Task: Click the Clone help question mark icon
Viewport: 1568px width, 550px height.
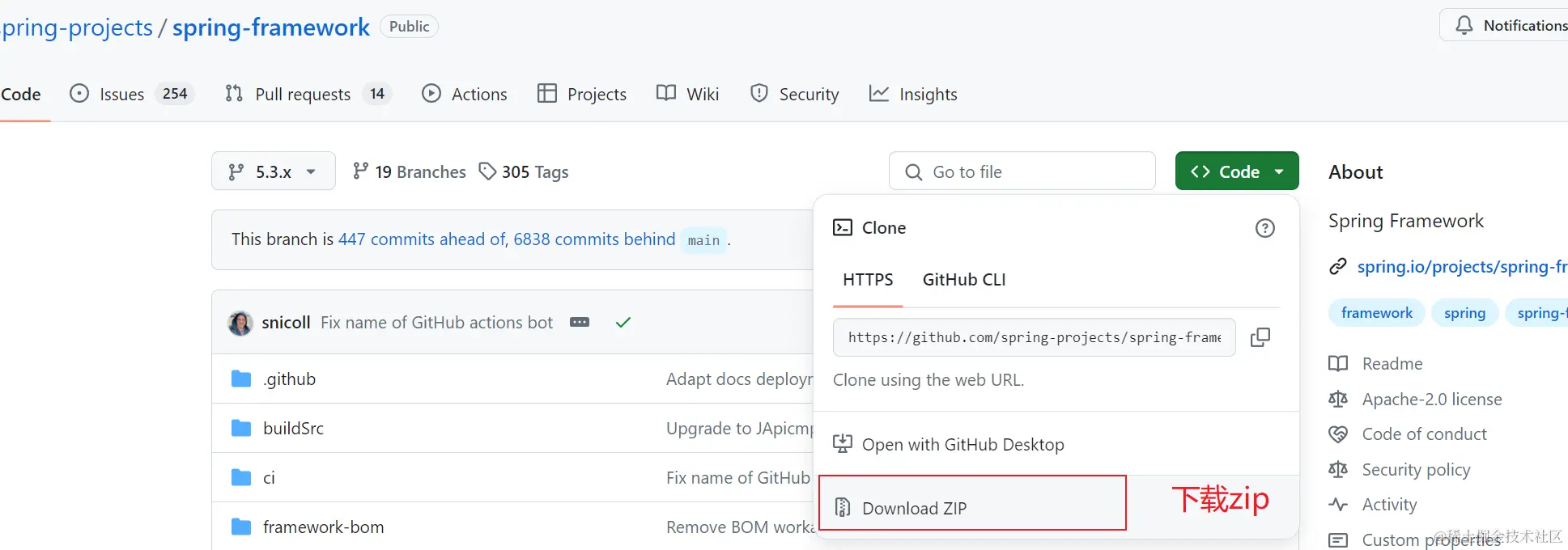Action: pos(1264,228)
